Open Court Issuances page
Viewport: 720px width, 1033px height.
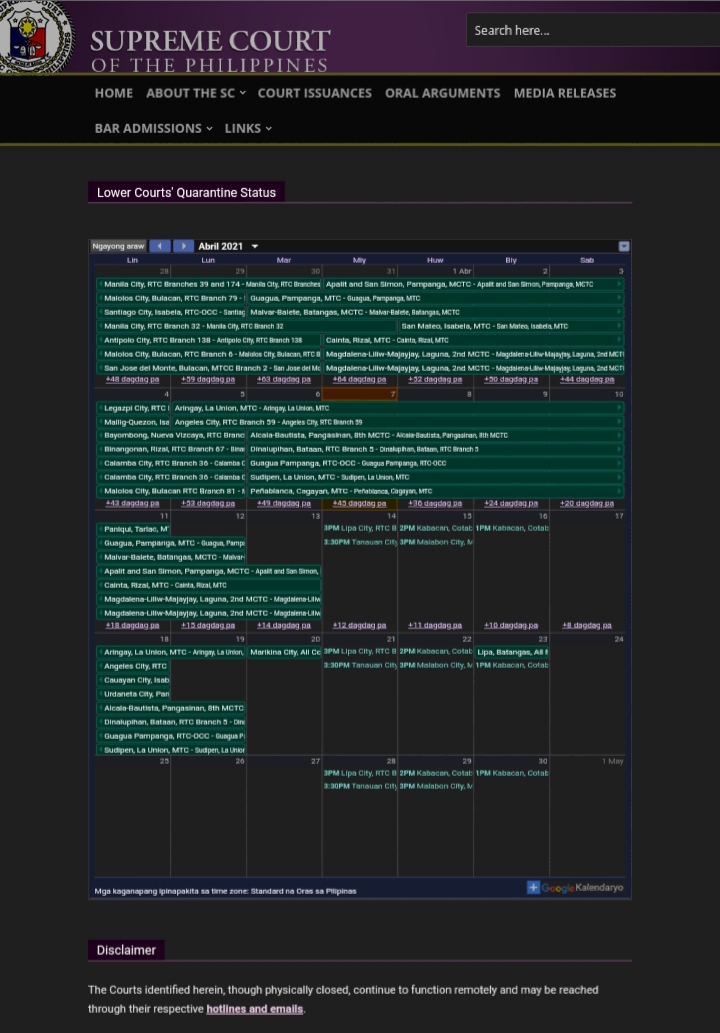[x=314, y=93]
